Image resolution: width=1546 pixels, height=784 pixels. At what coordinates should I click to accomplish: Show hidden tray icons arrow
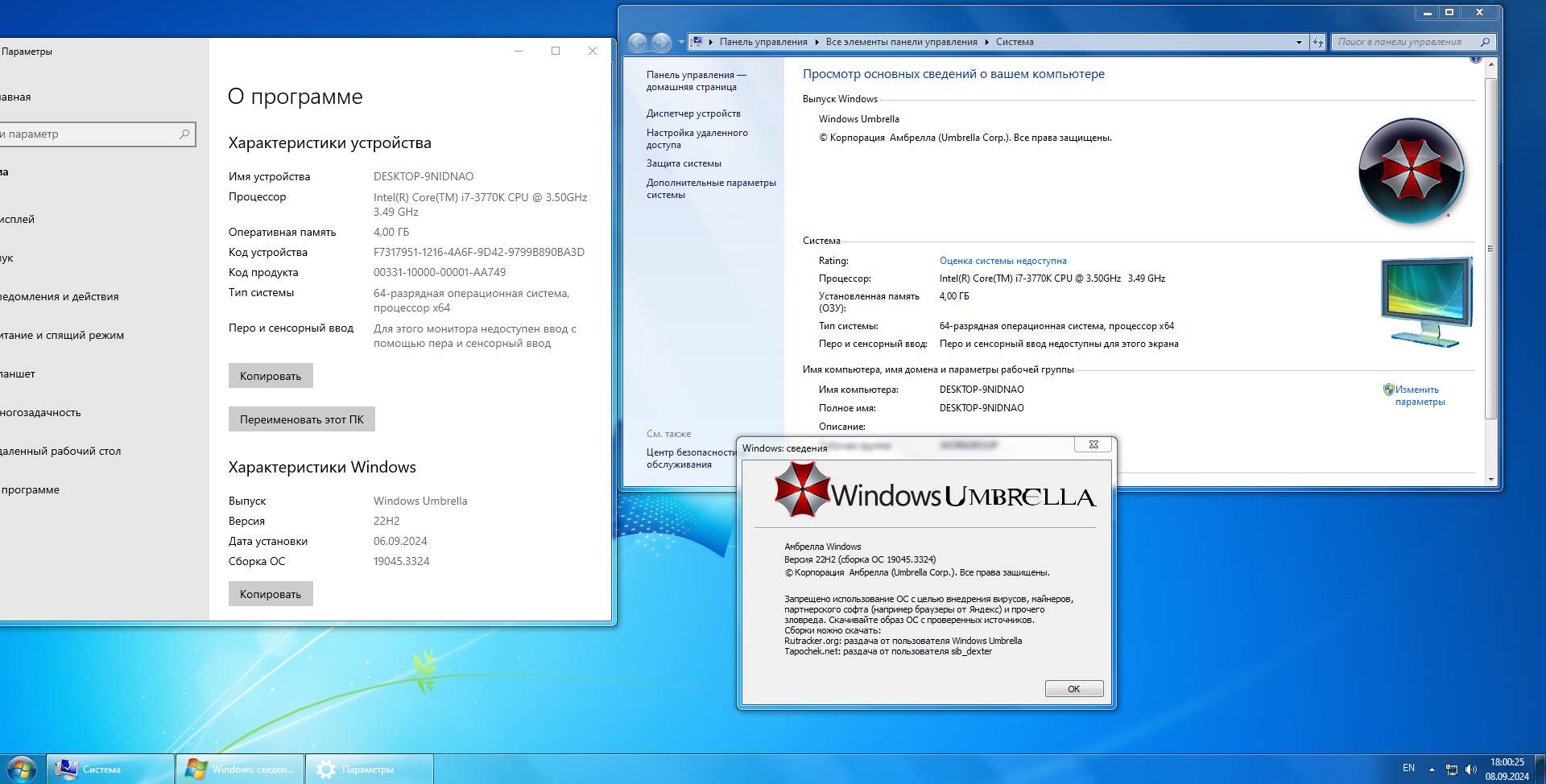pyautogui.click(x=1432, y=769)
